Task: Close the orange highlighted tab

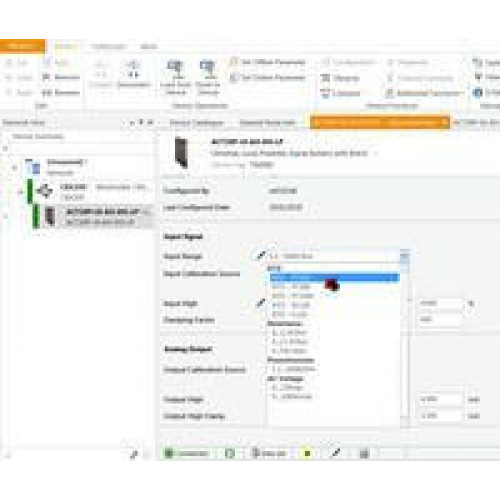Action: pos(445,122)
